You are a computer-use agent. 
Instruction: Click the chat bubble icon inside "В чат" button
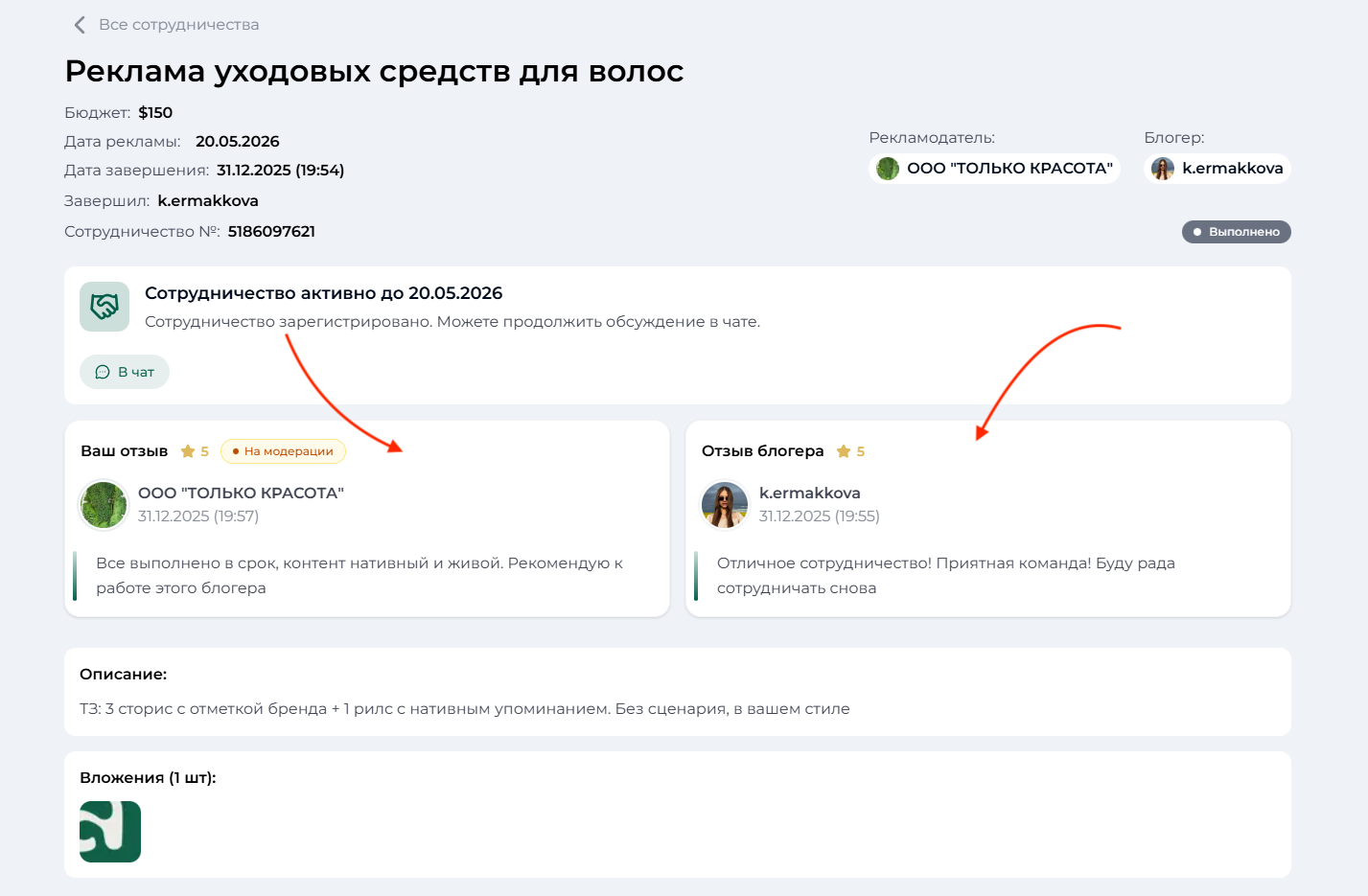104,372
